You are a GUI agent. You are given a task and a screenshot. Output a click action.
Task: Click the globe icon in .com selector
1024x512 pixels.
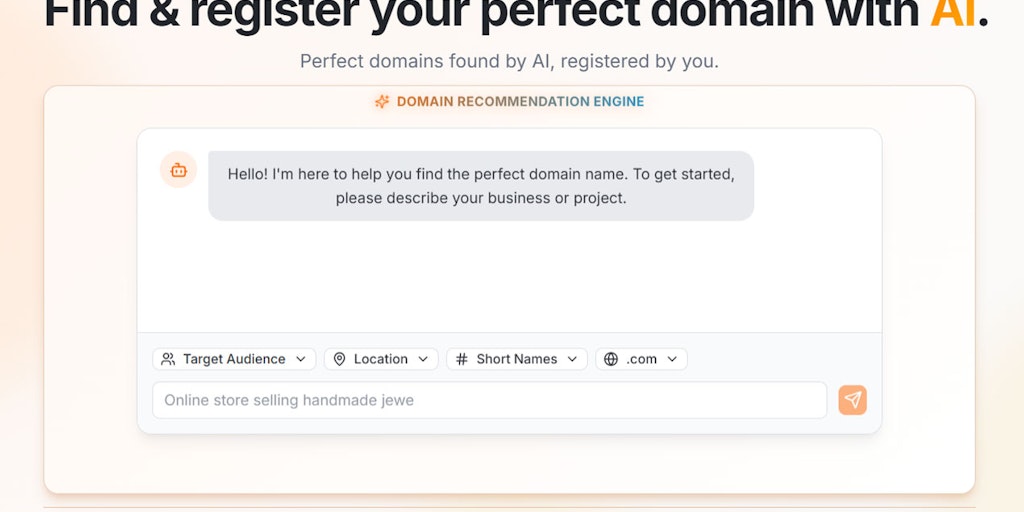(611, 359)
